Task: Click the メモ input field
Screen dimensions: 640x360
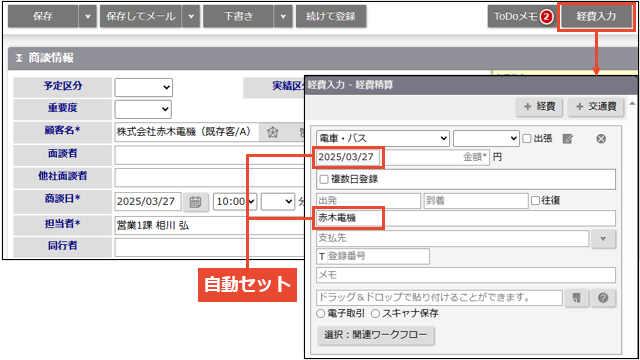Action: (466, 275)
